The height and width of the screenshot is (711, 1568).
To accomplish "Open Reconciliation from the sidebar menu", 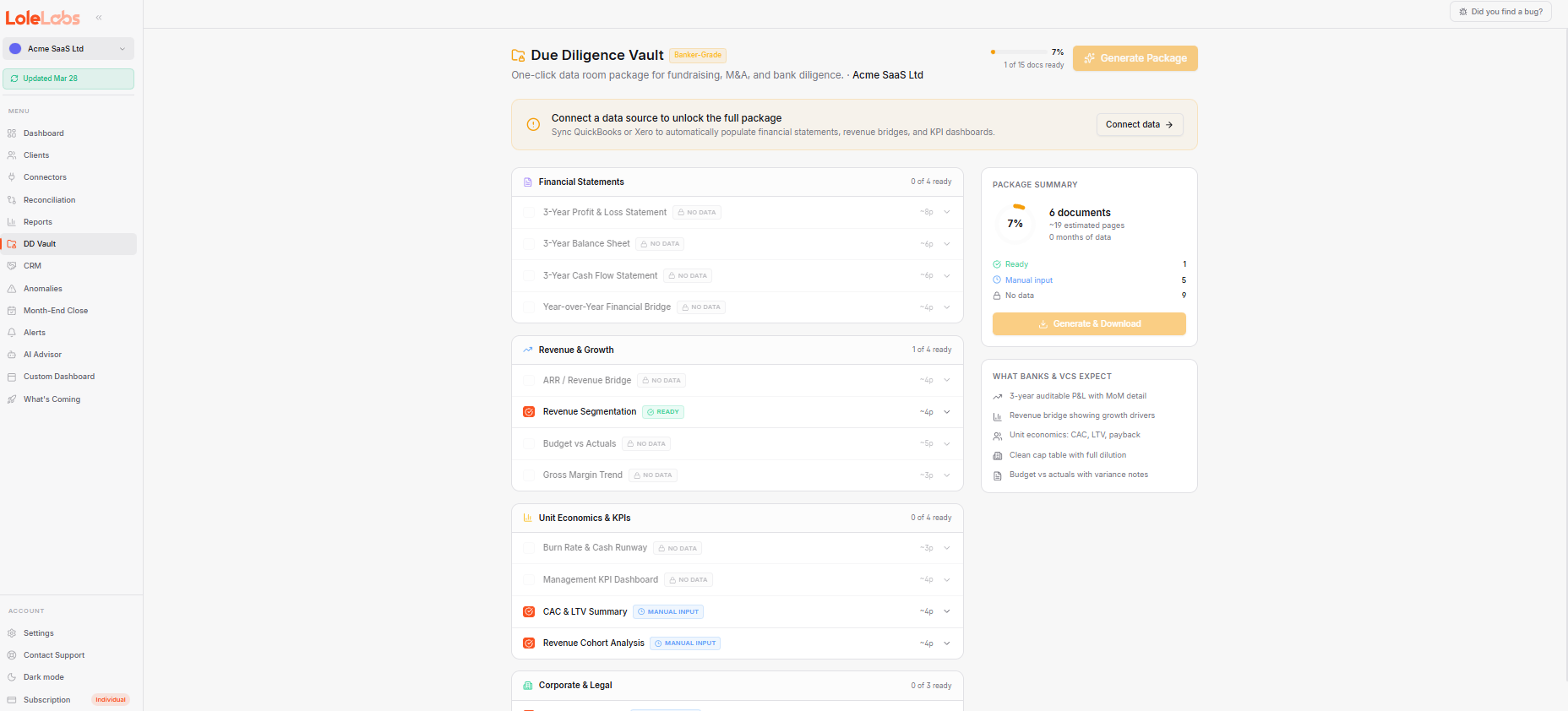I will (49, 200).
